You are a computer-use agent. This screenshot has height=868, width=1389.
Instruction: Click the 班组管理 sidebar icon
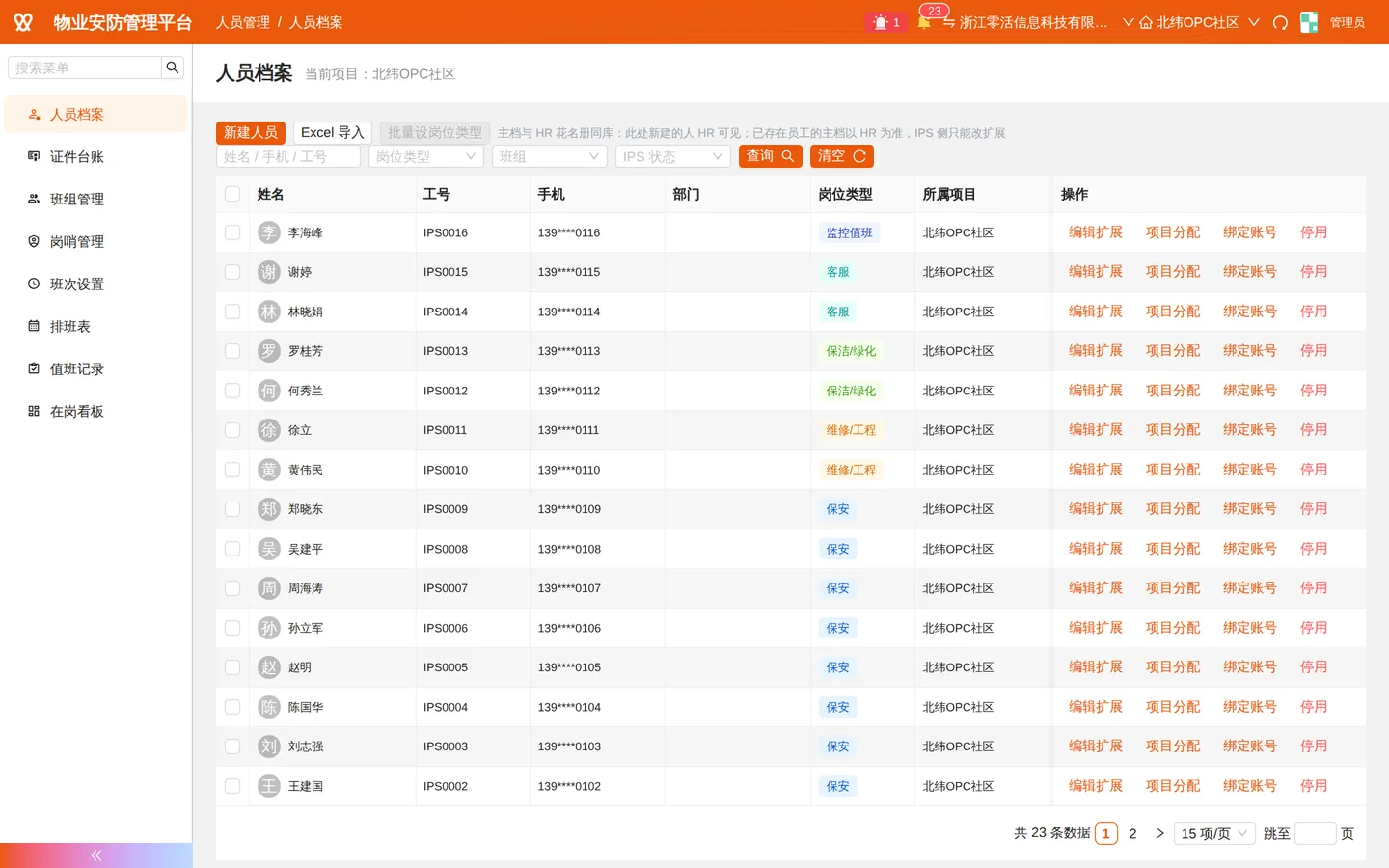(x=34, y=199)
